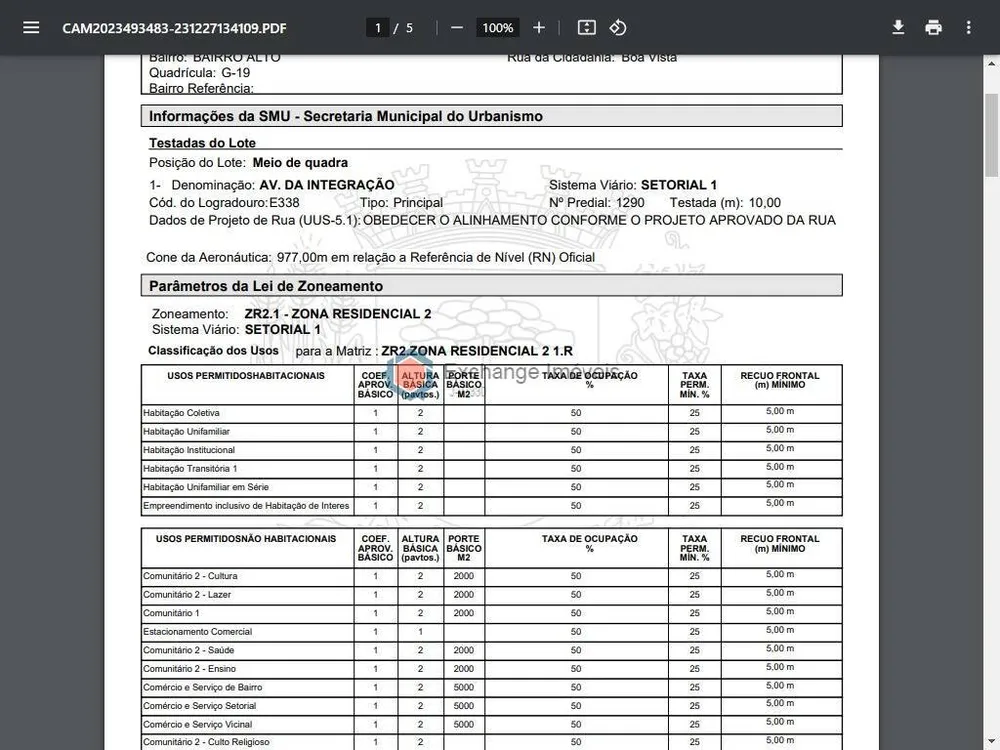Click the 'Comunitário 2 - Cultura' row label
The image size is (1000, 750).
(x=190, y=576)
